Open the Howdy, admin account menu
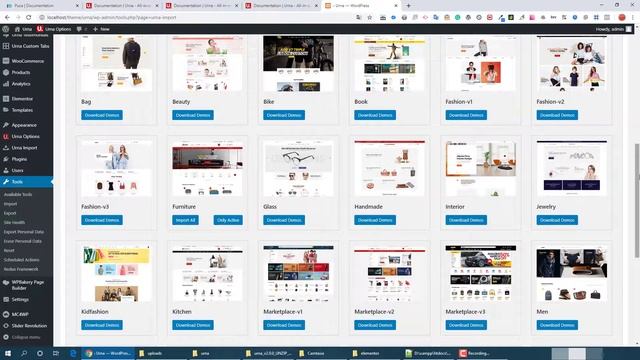The height and width of the screenshot is (360, 640). (614, 29)
